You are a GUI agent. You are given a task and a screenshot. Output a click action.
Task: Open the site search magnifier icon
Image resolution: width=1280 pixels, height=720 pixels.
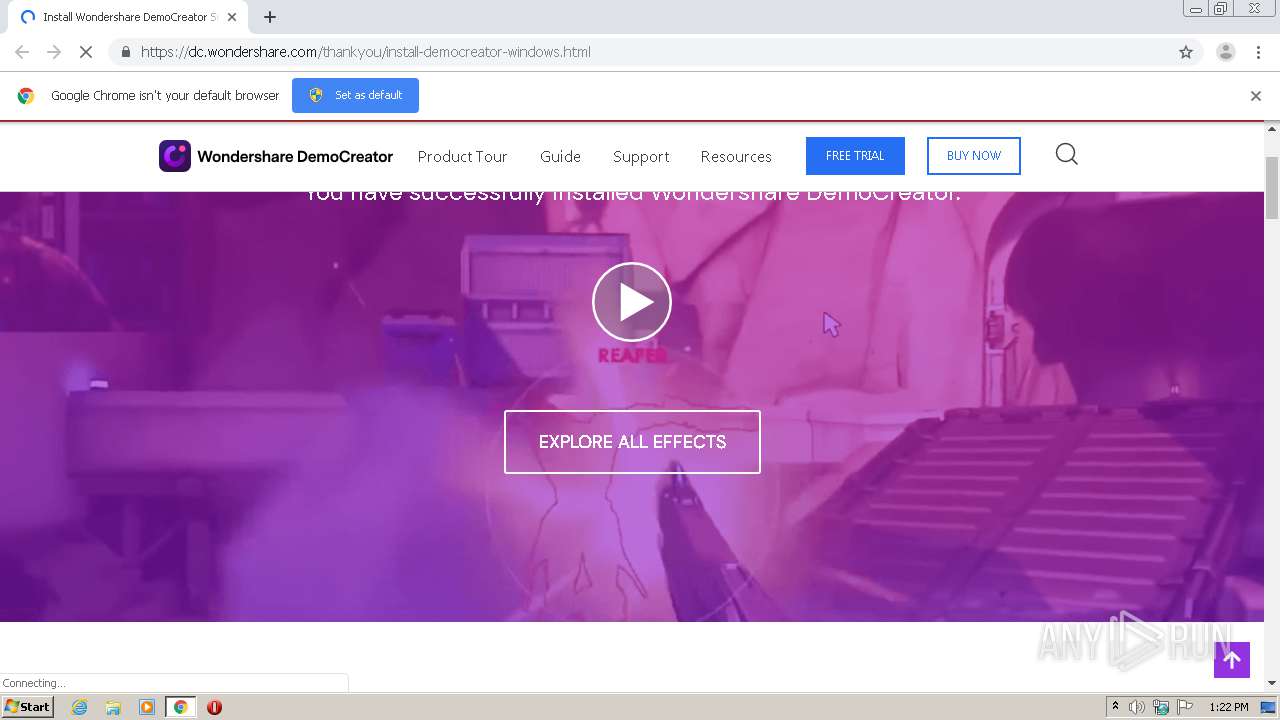click(1066, 154)
